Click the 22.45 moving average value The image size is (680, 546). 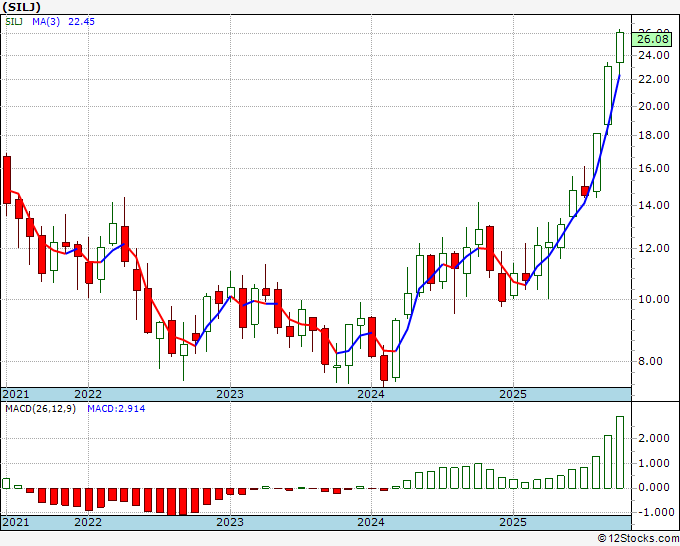pyautogui.click(x=81, y=21)
